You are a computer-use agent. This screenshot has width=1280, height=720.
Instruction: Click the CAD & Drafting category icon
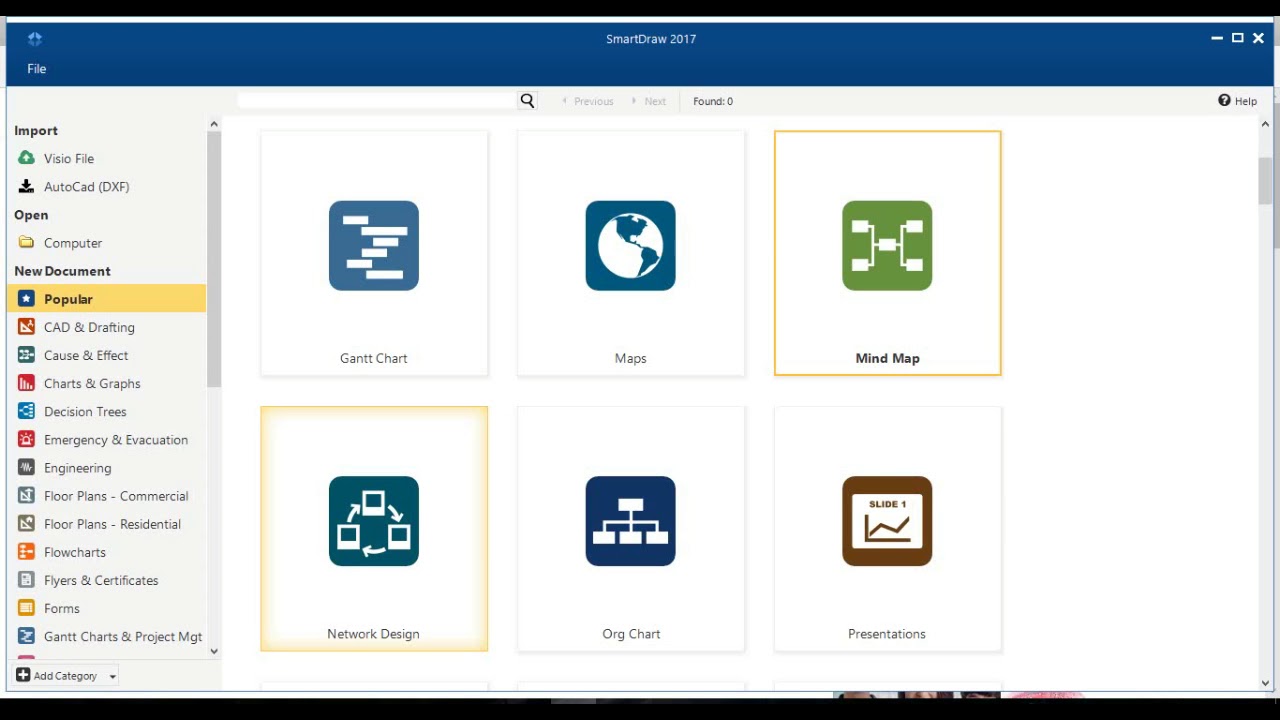(x=26, y=327)
